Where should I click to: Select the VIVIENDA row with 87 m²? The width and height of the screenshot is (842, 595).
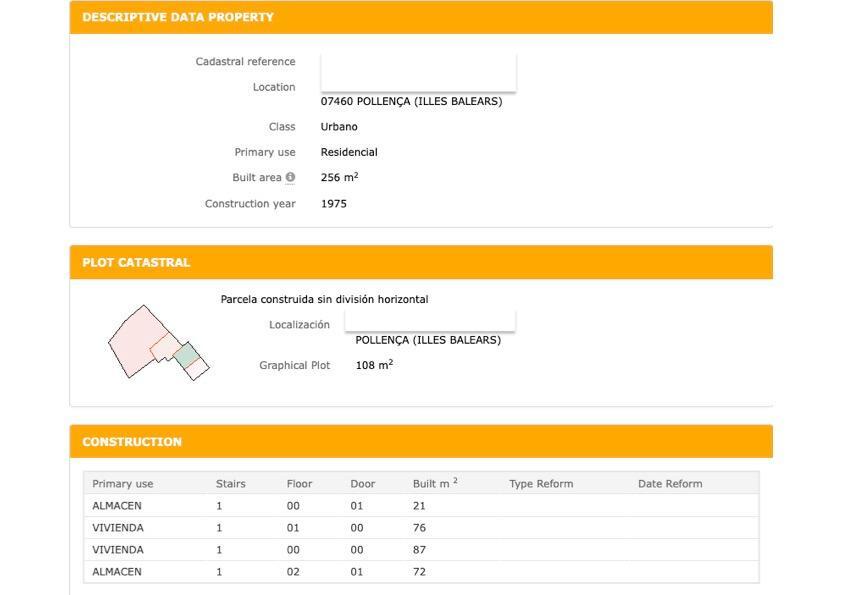pos(420,550)
